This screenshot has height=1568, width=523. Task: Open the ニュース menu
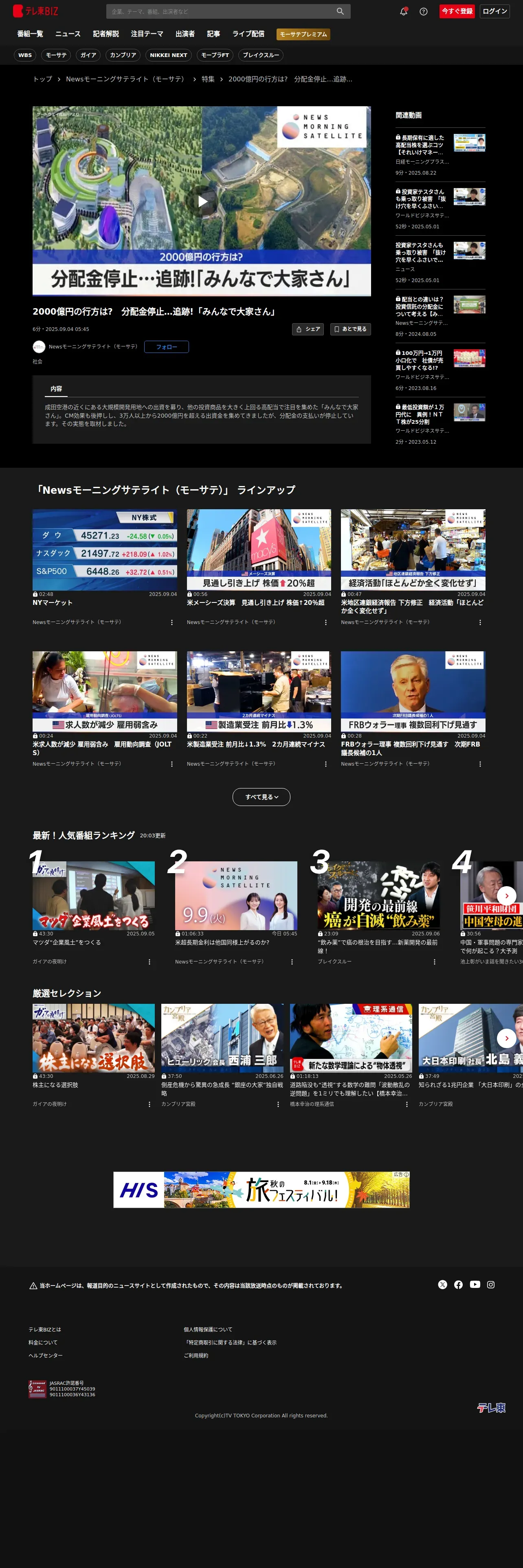[68, 34]
